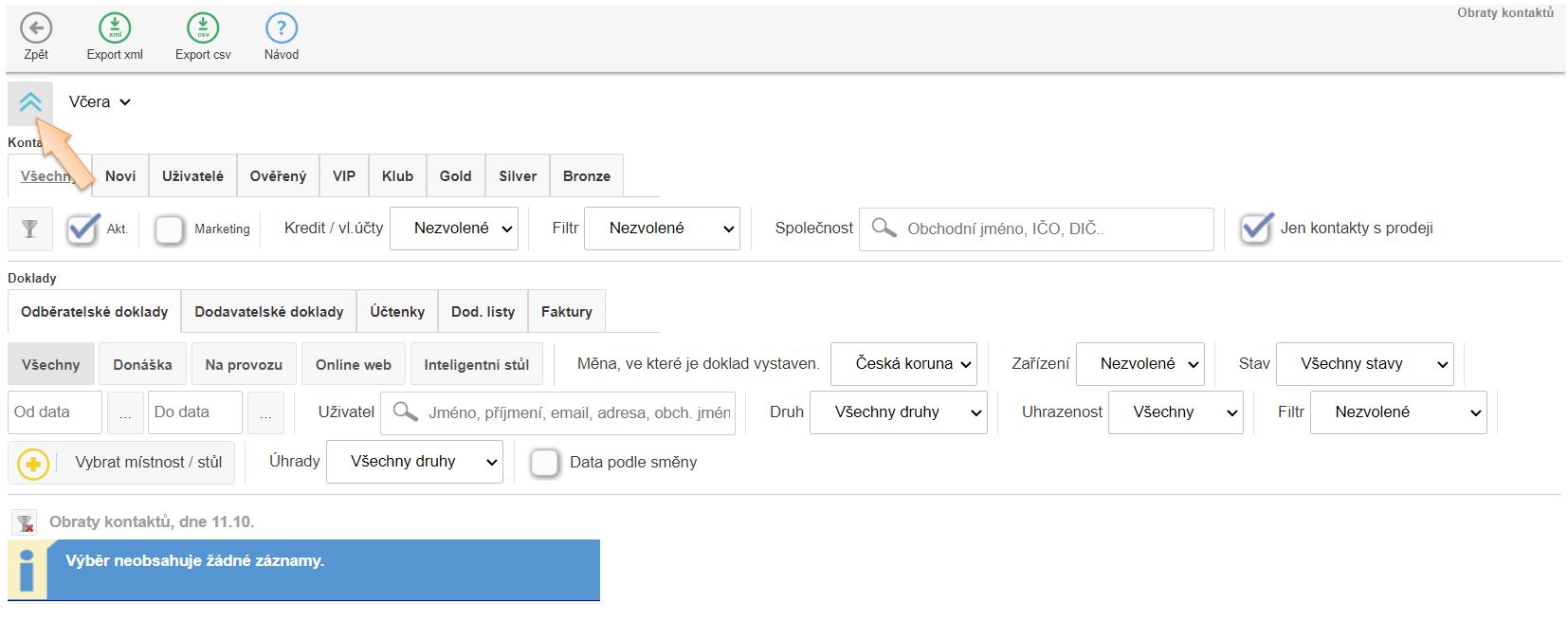Enable the Marketing checkbox
The image size is (1568, 622).
point(170,229)
